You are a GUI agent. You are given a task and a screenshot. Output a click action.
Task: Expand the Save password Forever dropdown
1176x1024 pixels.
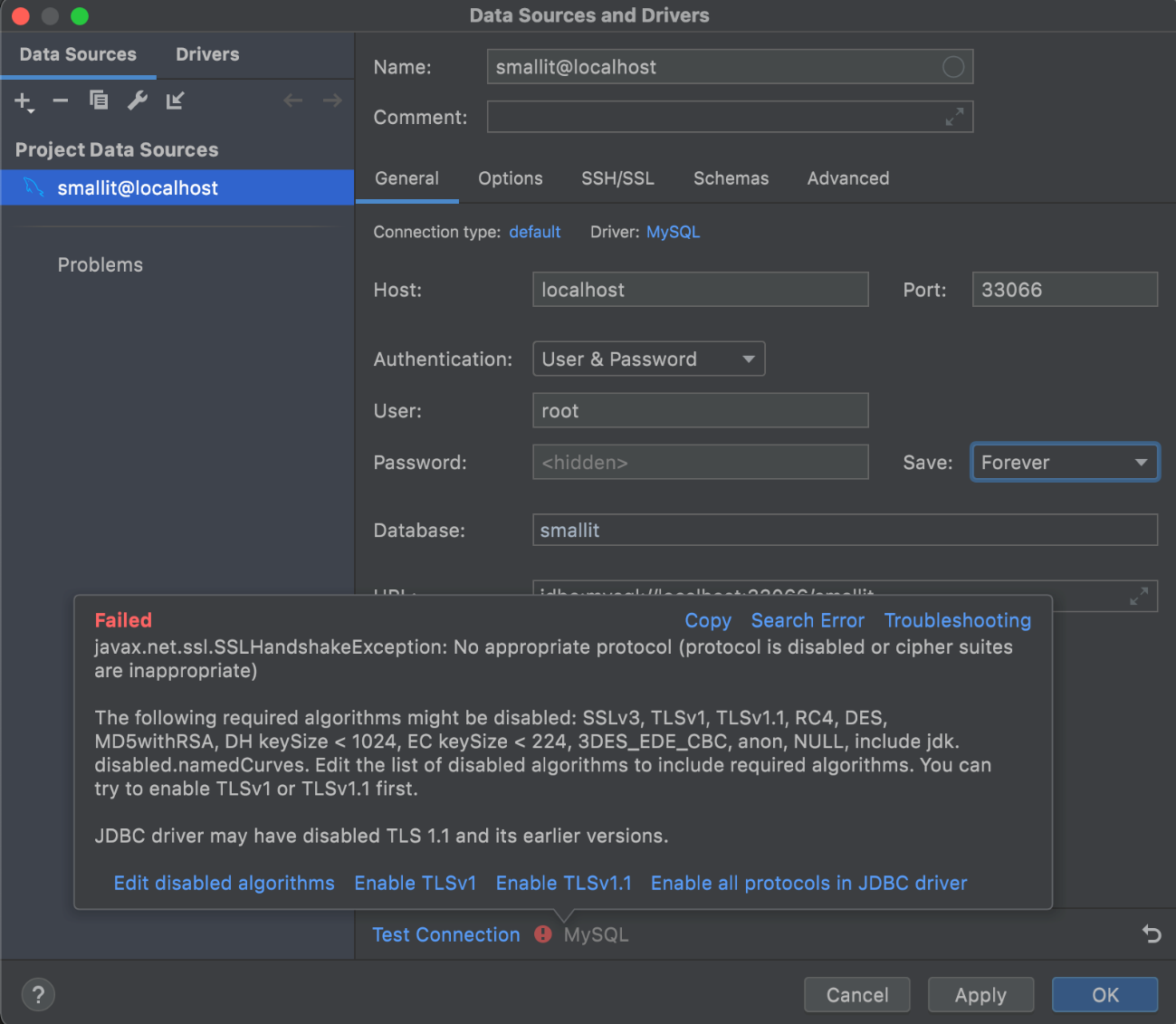coord(1065,463)
